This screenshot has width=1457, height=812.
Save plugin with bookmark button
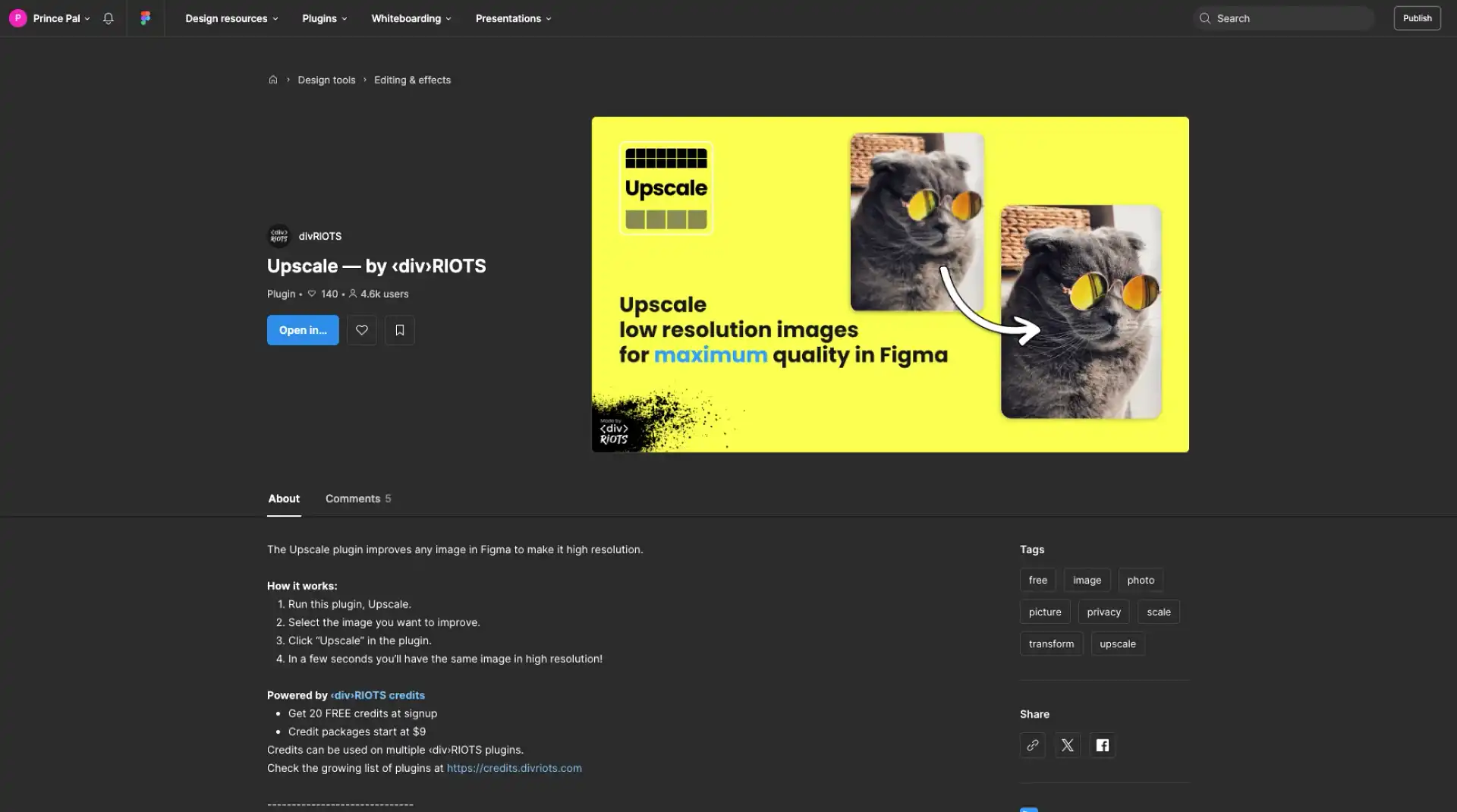(x=400, y=330)
